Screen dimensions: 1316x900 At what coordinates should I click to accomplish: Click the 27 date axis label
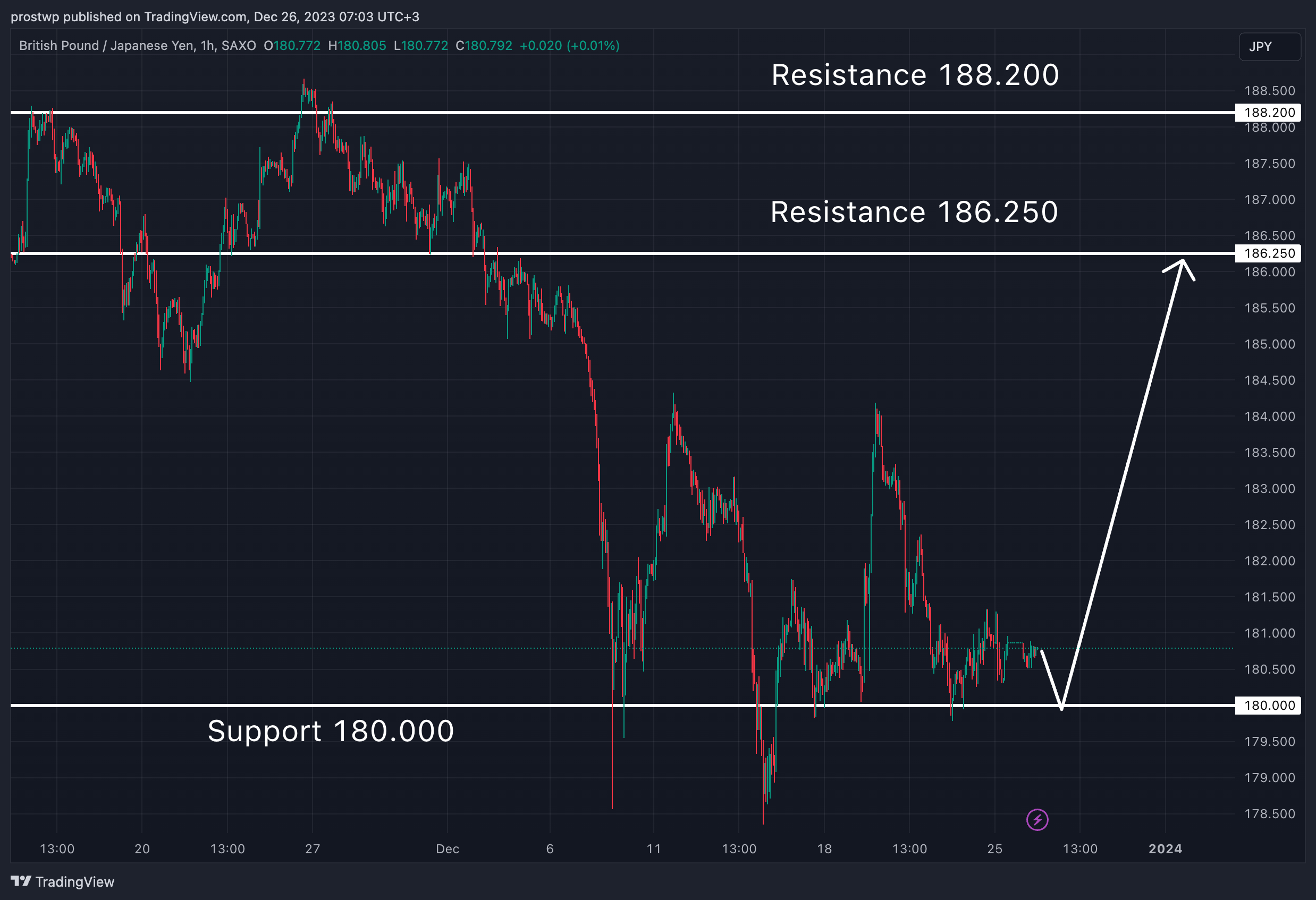pyautogui.click(x=313, y=849)
